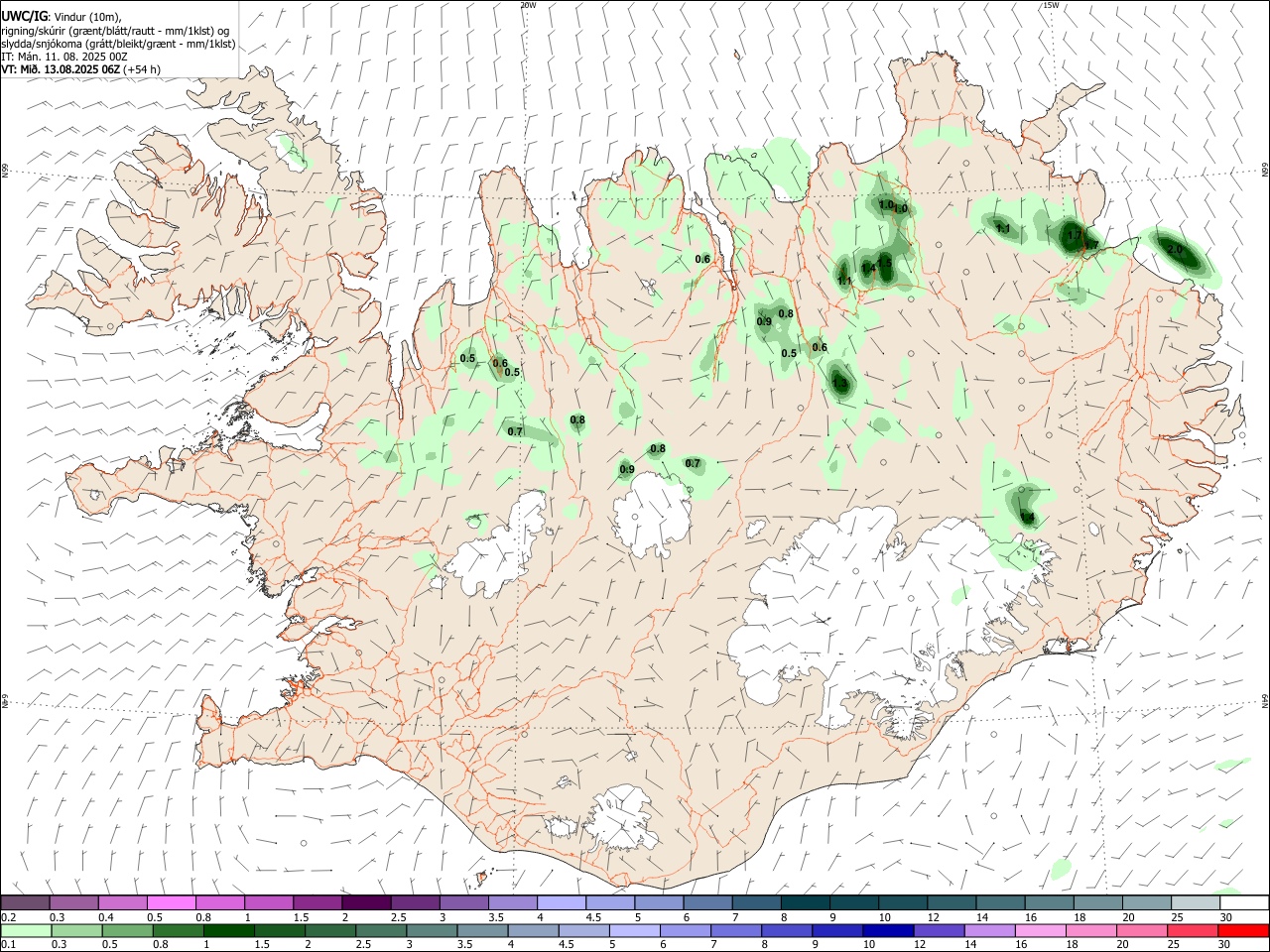The width and height of the screenshot is (1270, 952).
Task: Click the '1.5' number in upper legend row
Action: tap(301, 917)
